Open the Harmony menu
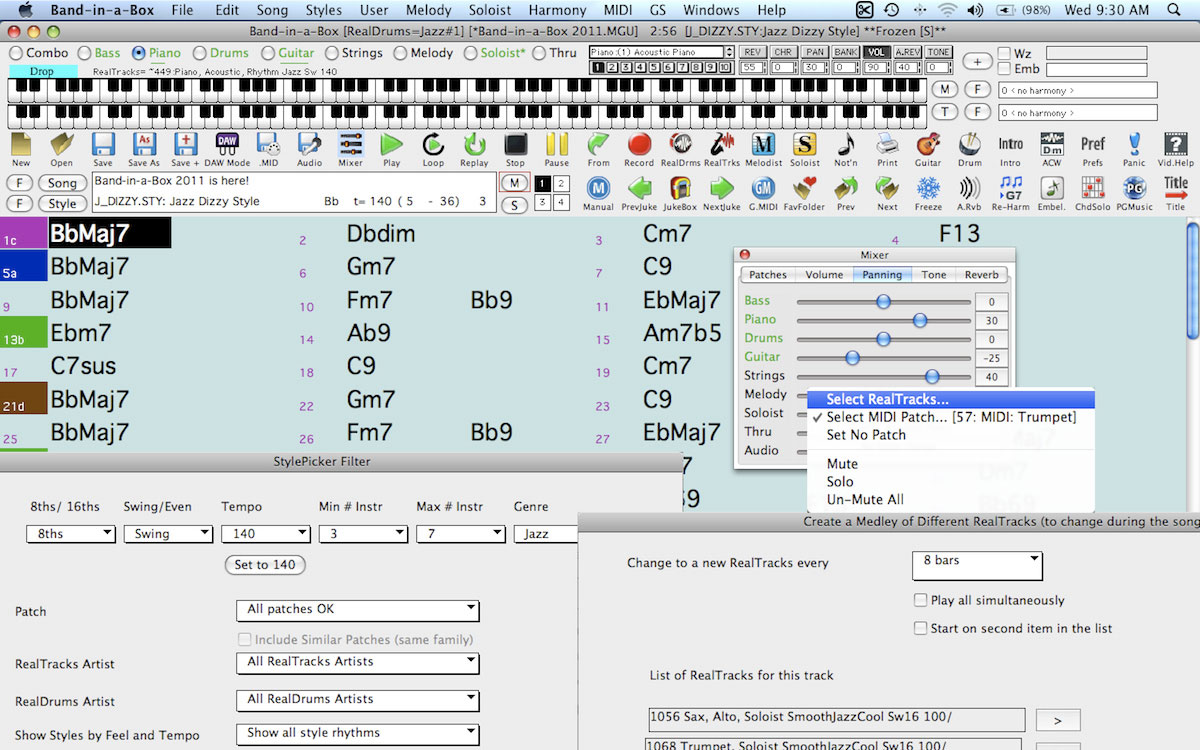1200x750 pixels. [557, 10]
